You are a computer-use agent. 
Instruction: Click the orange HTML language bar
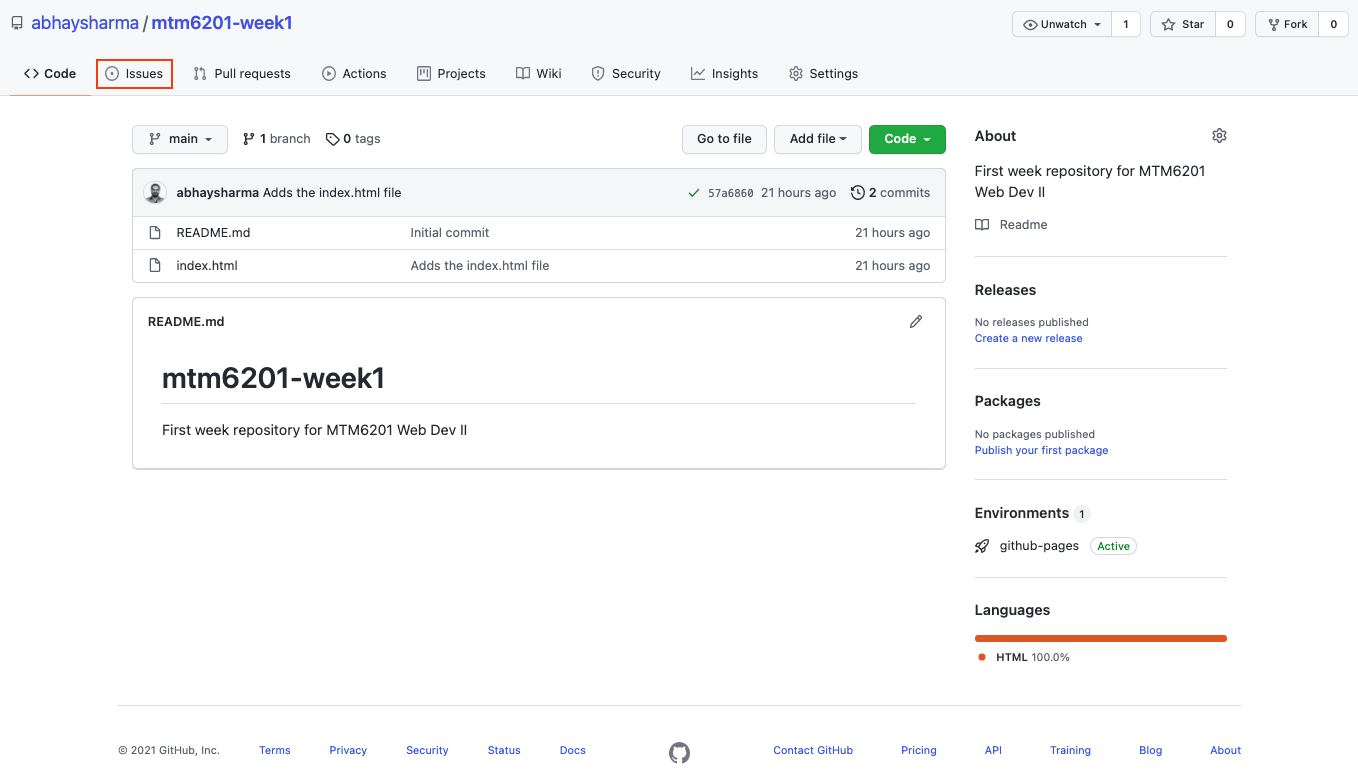1101,638
